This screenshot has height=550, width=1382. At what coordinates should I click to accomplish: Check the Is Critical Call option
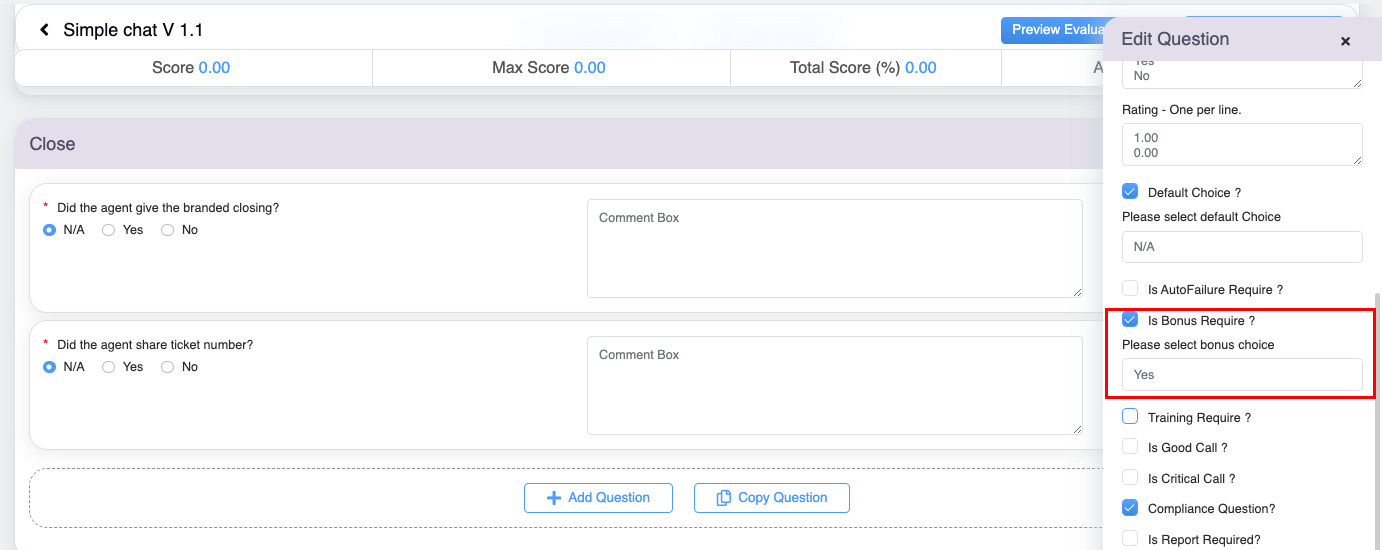1130,478
